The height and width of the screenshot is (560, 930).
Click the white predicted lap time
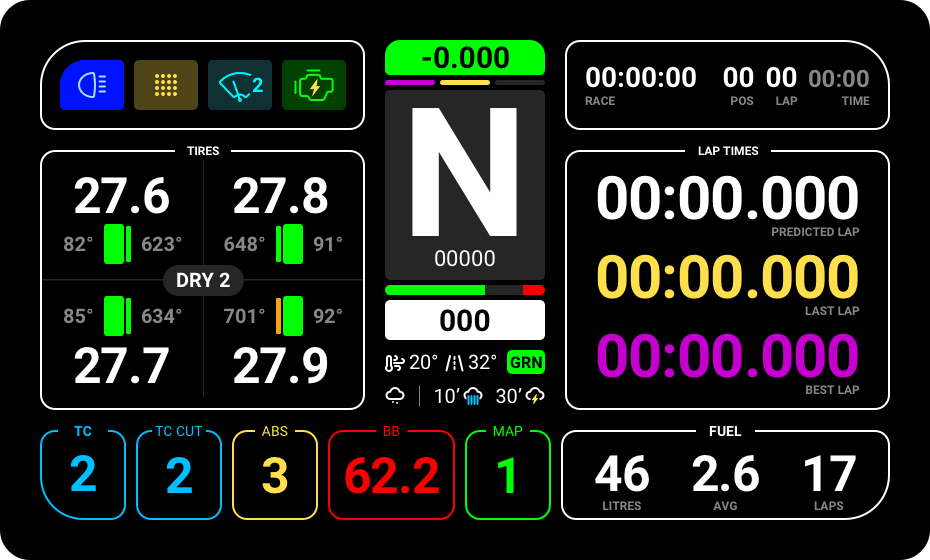coord(728,198)
